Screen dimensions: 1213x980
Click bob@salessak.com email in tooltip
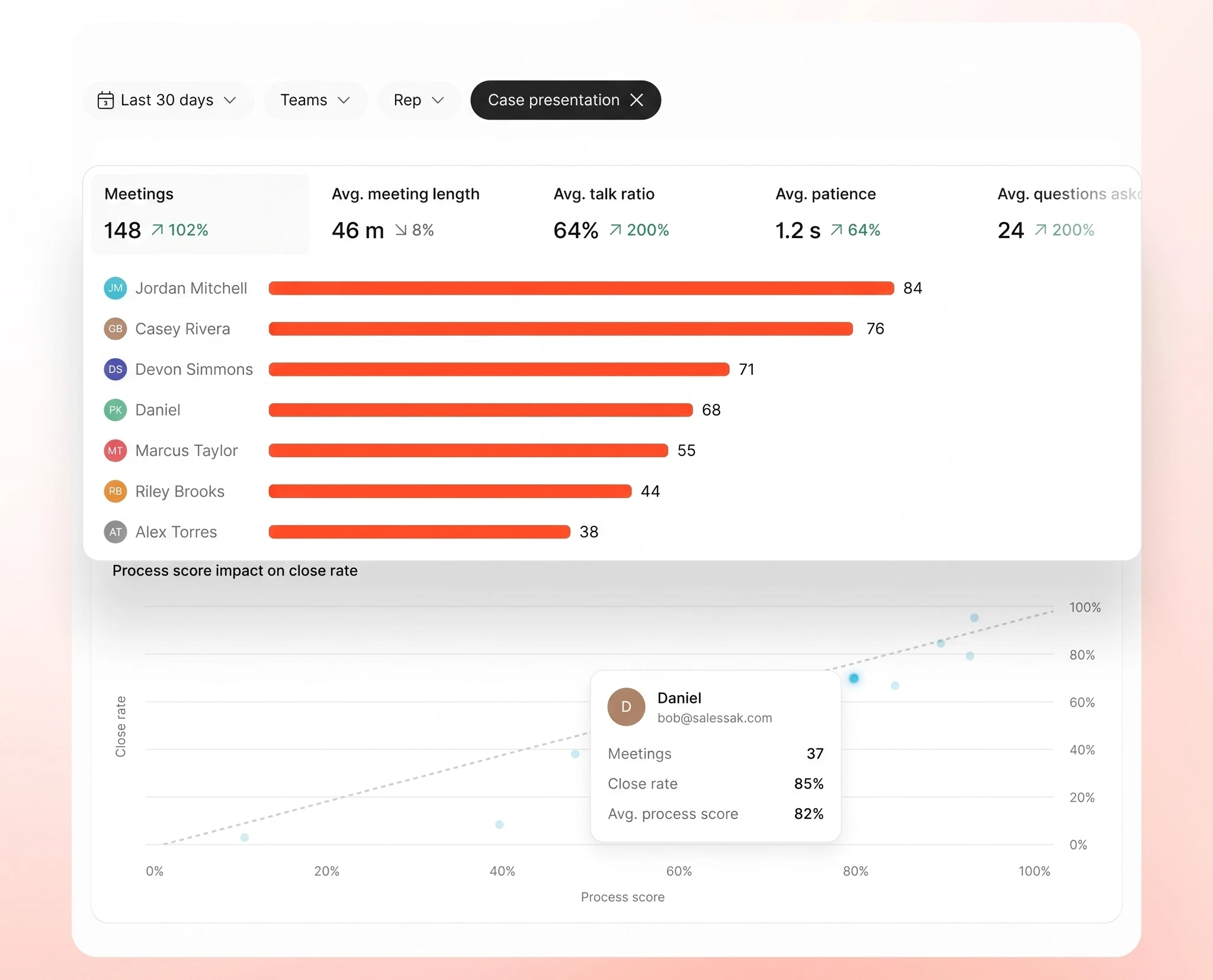click(x=715, y=718)
